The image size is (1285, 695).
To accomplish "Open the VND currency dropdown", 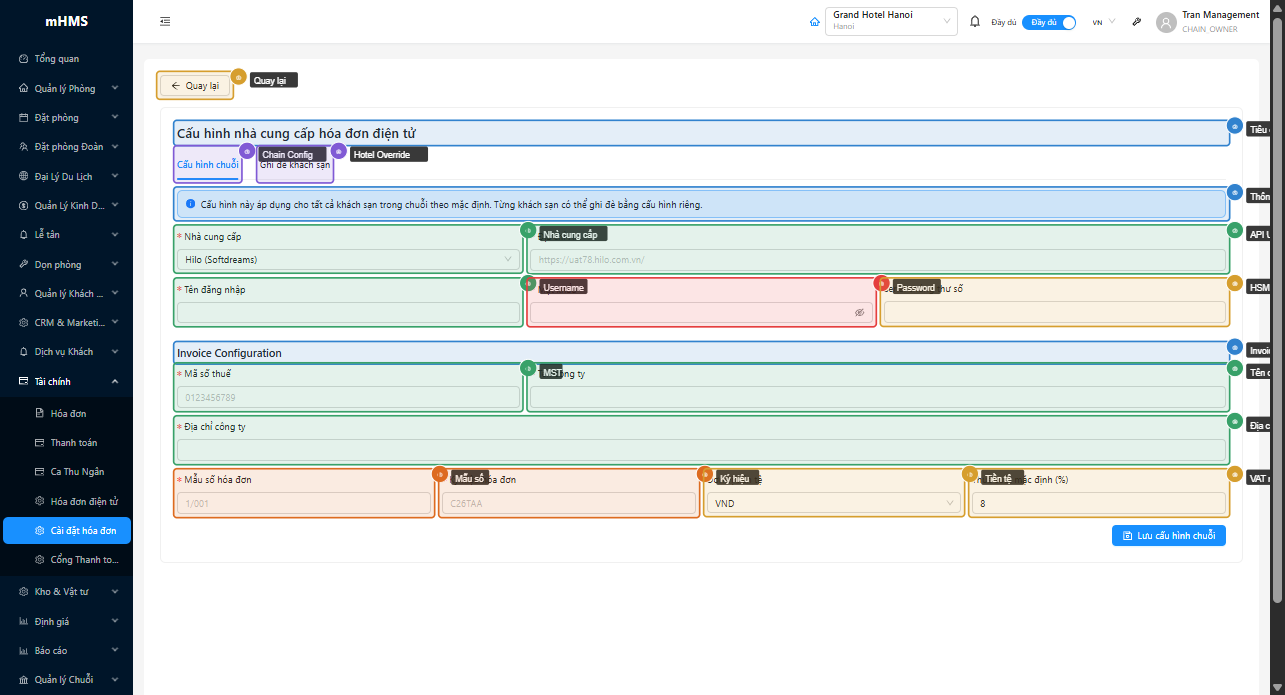I will pyautogui.click(x=835, y=503).
